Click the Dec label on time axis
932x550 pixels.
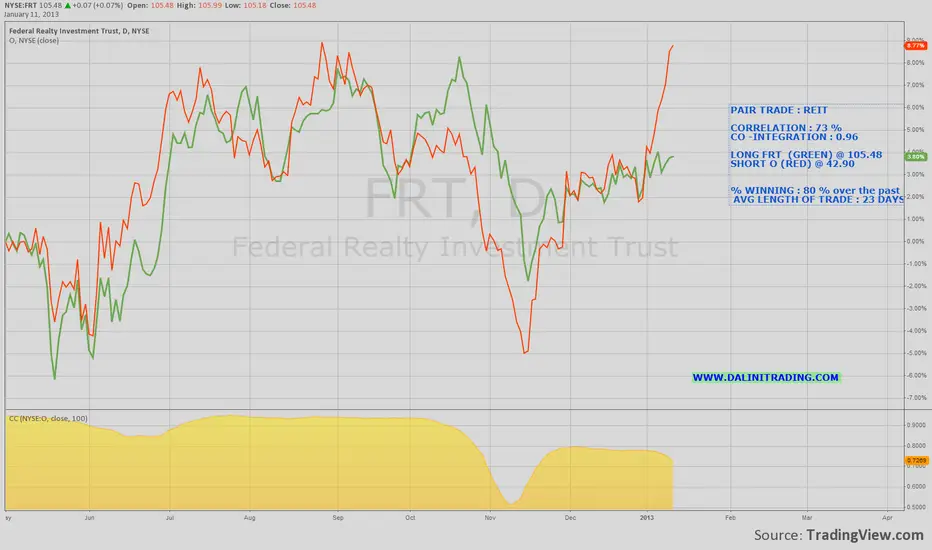[570, 518]
